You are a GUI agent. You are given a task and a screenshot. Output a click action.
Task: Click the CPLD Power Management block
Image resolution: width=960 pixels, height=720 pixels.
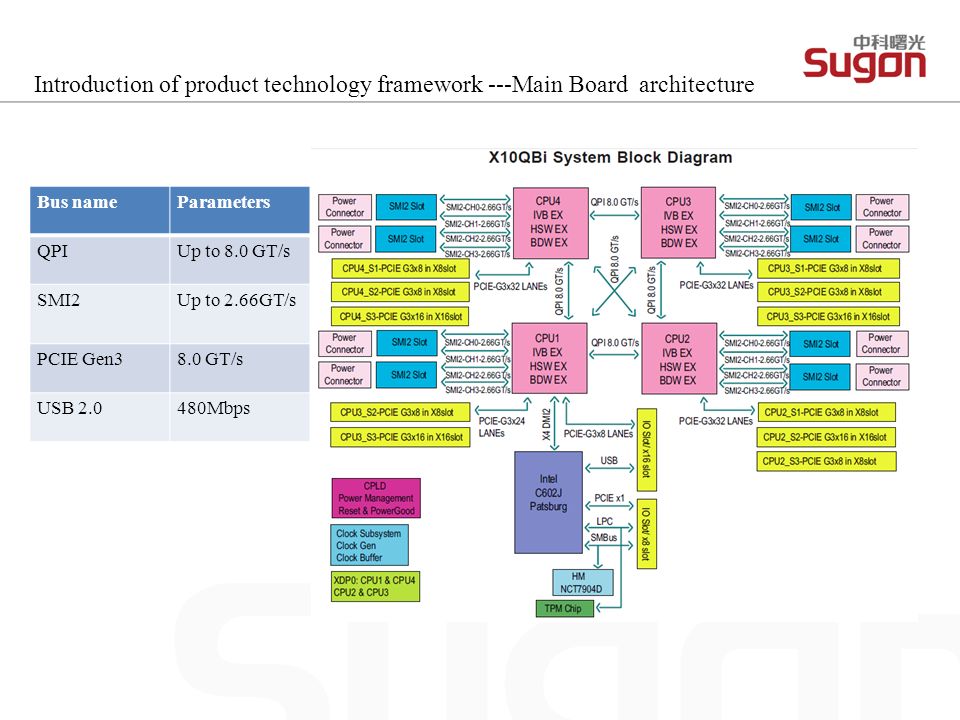point(376,498)
